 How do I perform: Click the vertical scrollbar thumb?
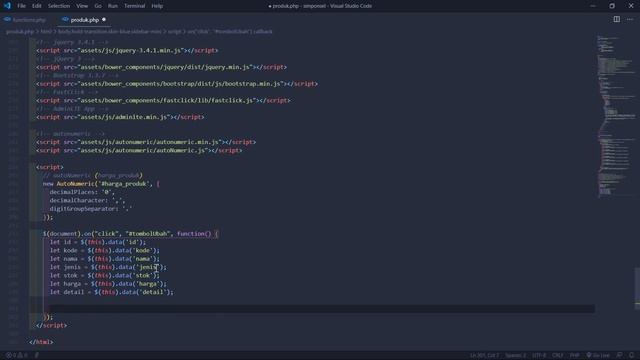[637, 288]
